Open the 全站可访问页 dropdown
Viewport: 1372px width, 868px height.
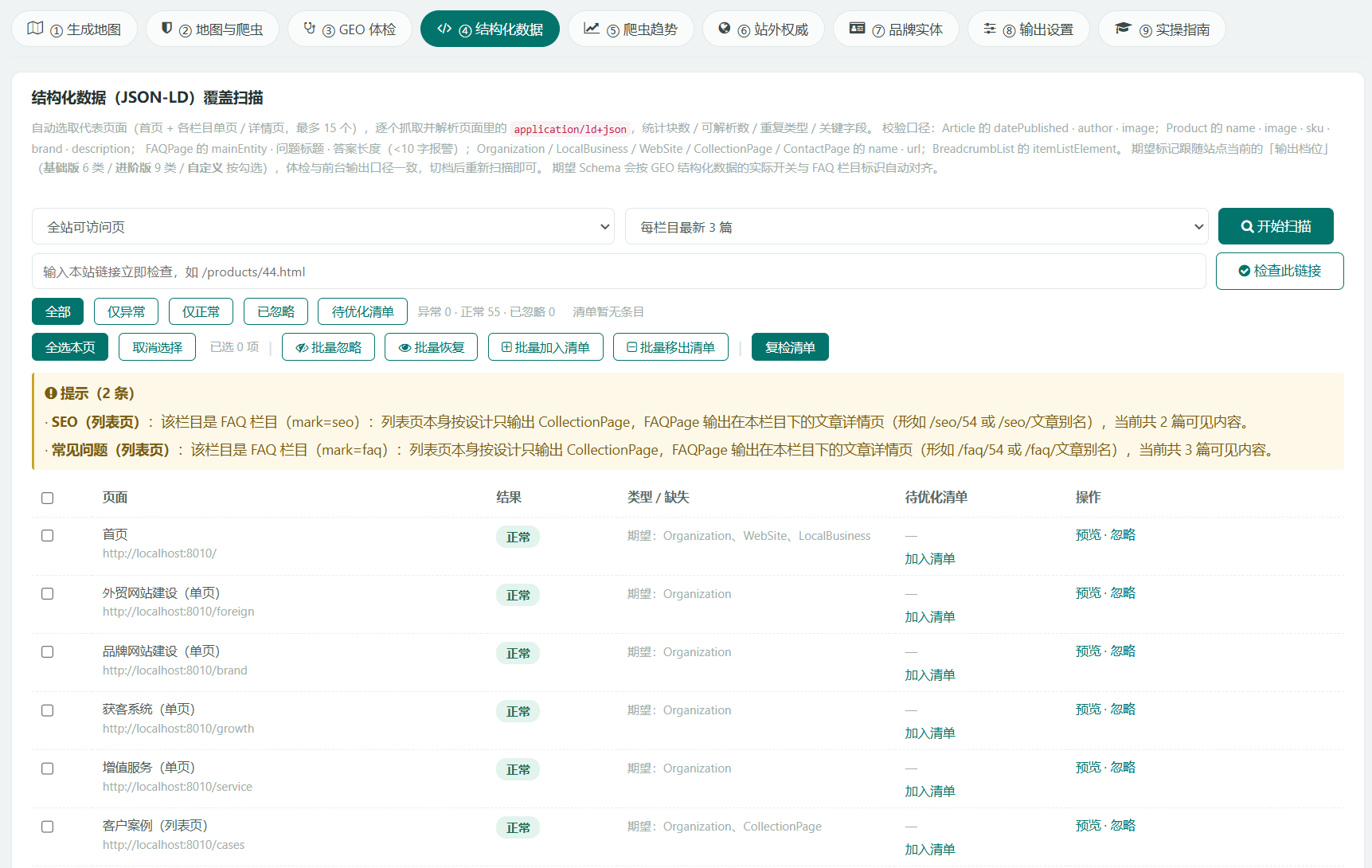coord(323,227)
